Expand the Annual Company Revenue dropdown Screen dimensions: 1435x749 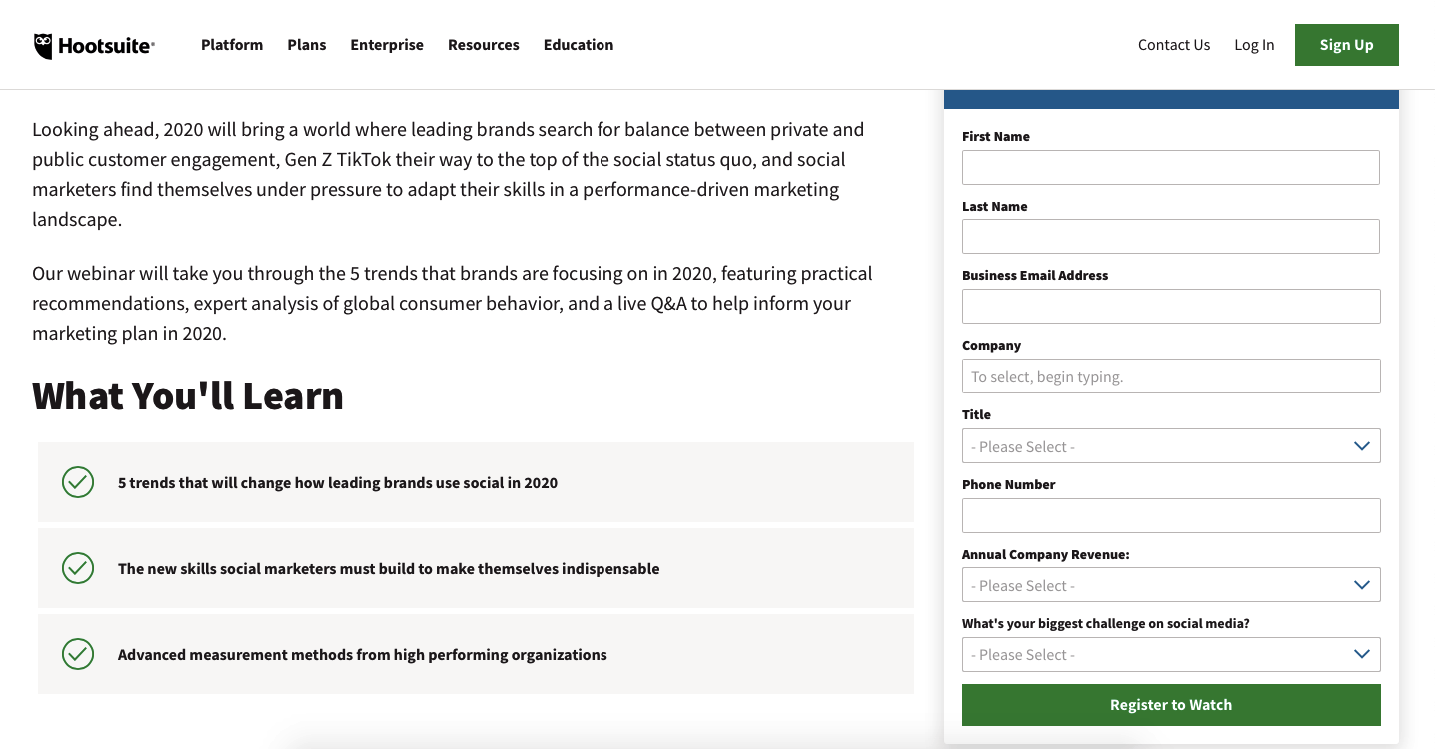click(1170, 584)
